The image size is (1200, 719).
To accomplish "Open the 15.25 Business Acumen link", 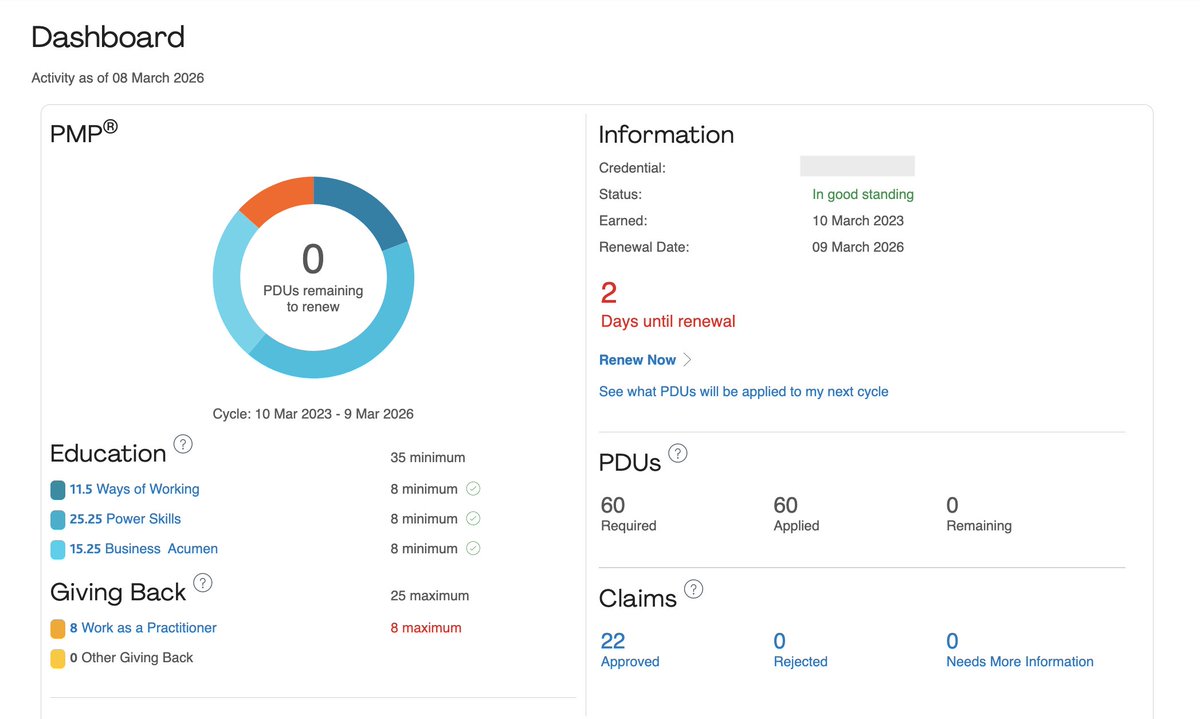I will [x=144, y=548].
